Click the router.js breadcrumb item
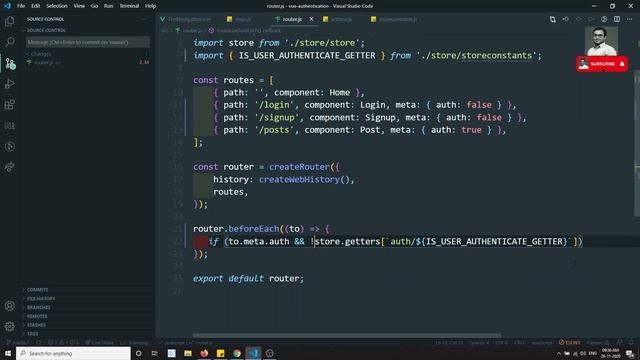640x360 pixels. point(189,31)
